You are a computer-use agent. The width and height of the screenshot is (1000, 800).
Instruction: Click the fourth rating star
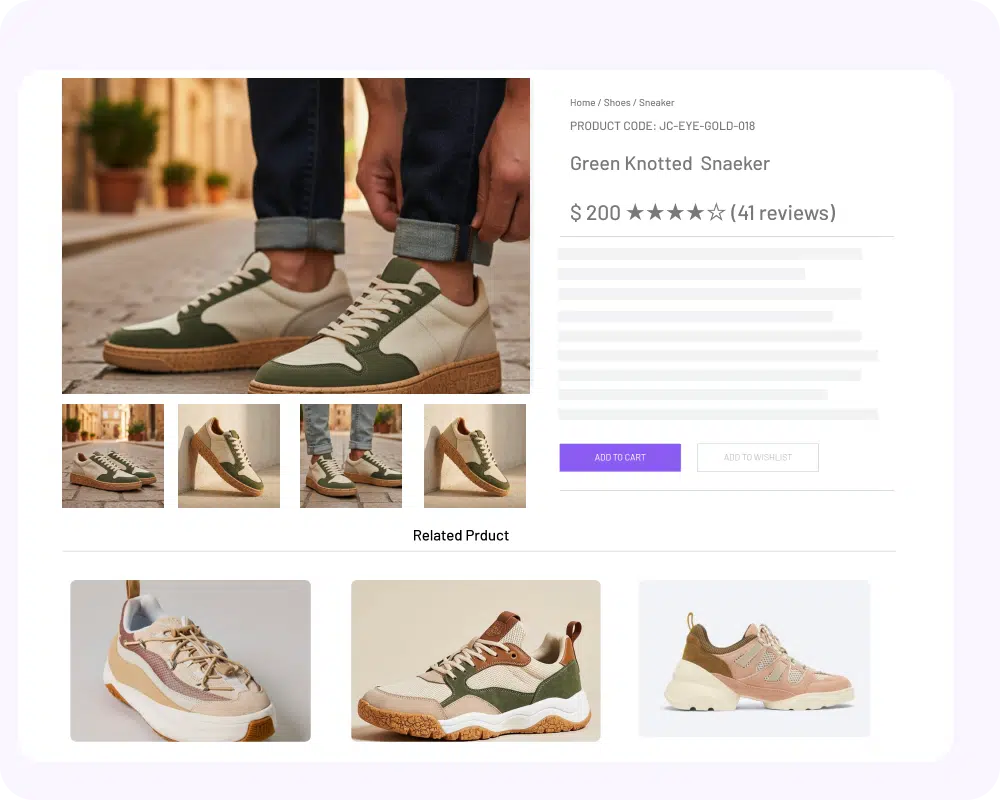coord(696,212)
